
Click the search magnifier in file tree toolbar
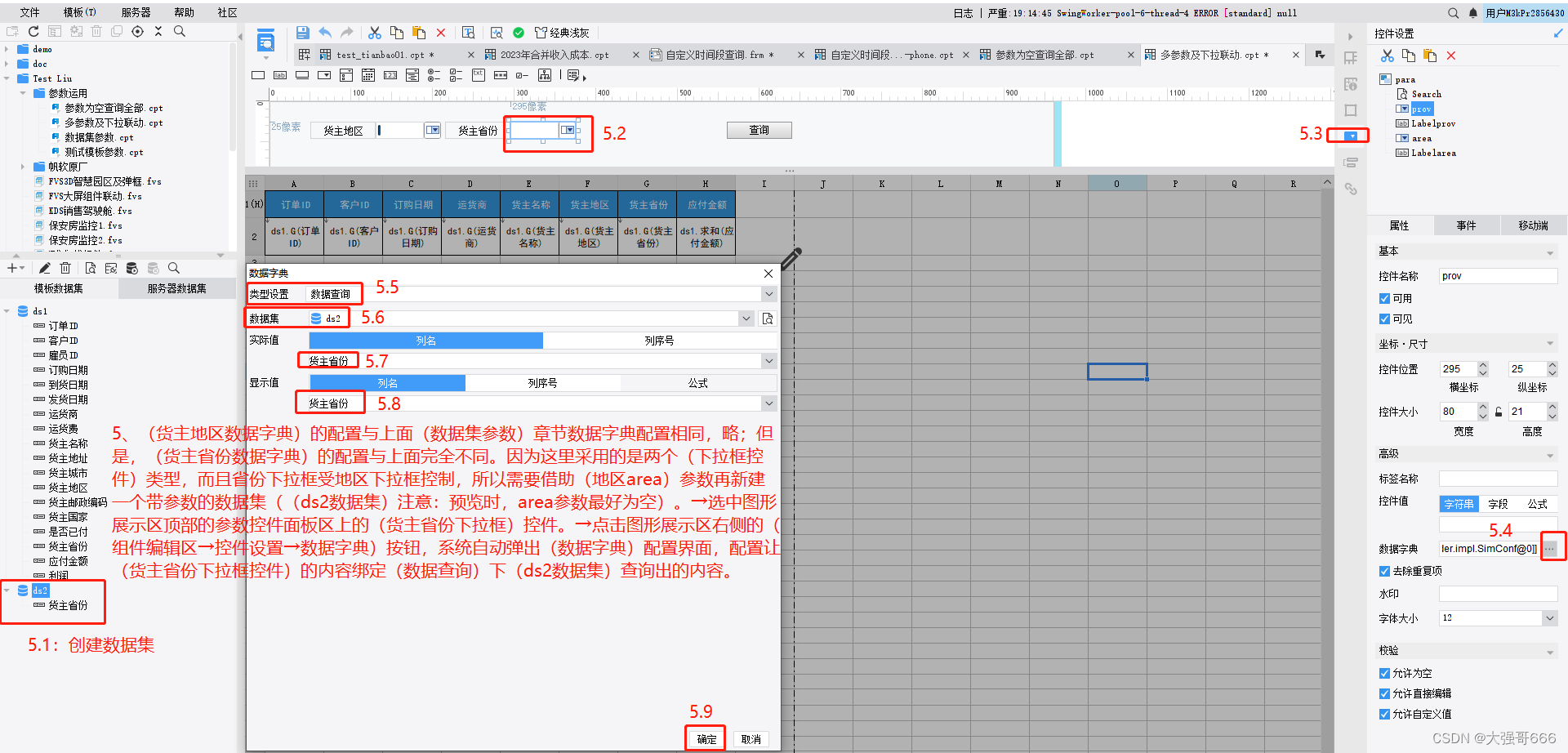pos(180,31)
